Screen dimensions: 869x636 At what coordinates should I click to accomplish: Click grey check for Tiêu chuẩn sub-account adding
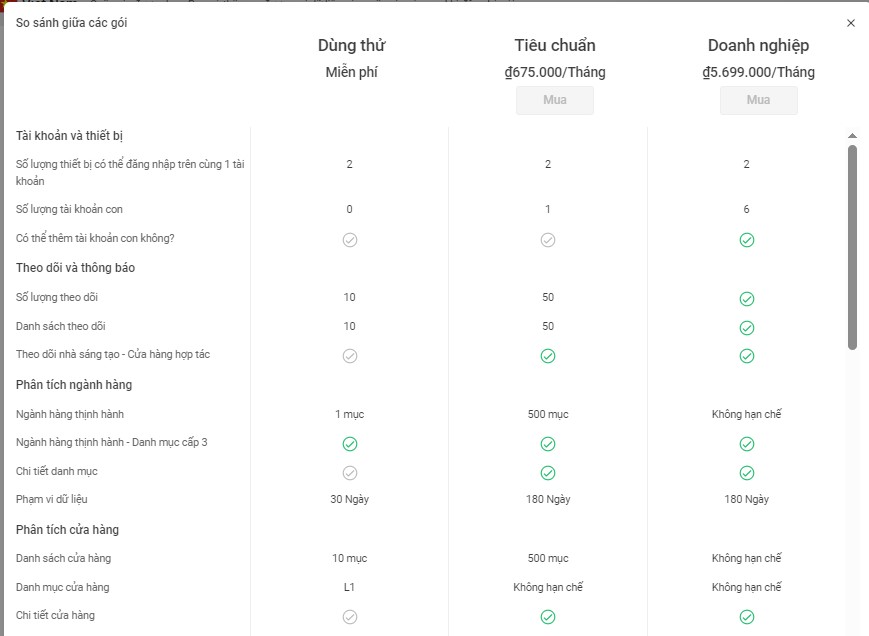[x=547, y=240]
